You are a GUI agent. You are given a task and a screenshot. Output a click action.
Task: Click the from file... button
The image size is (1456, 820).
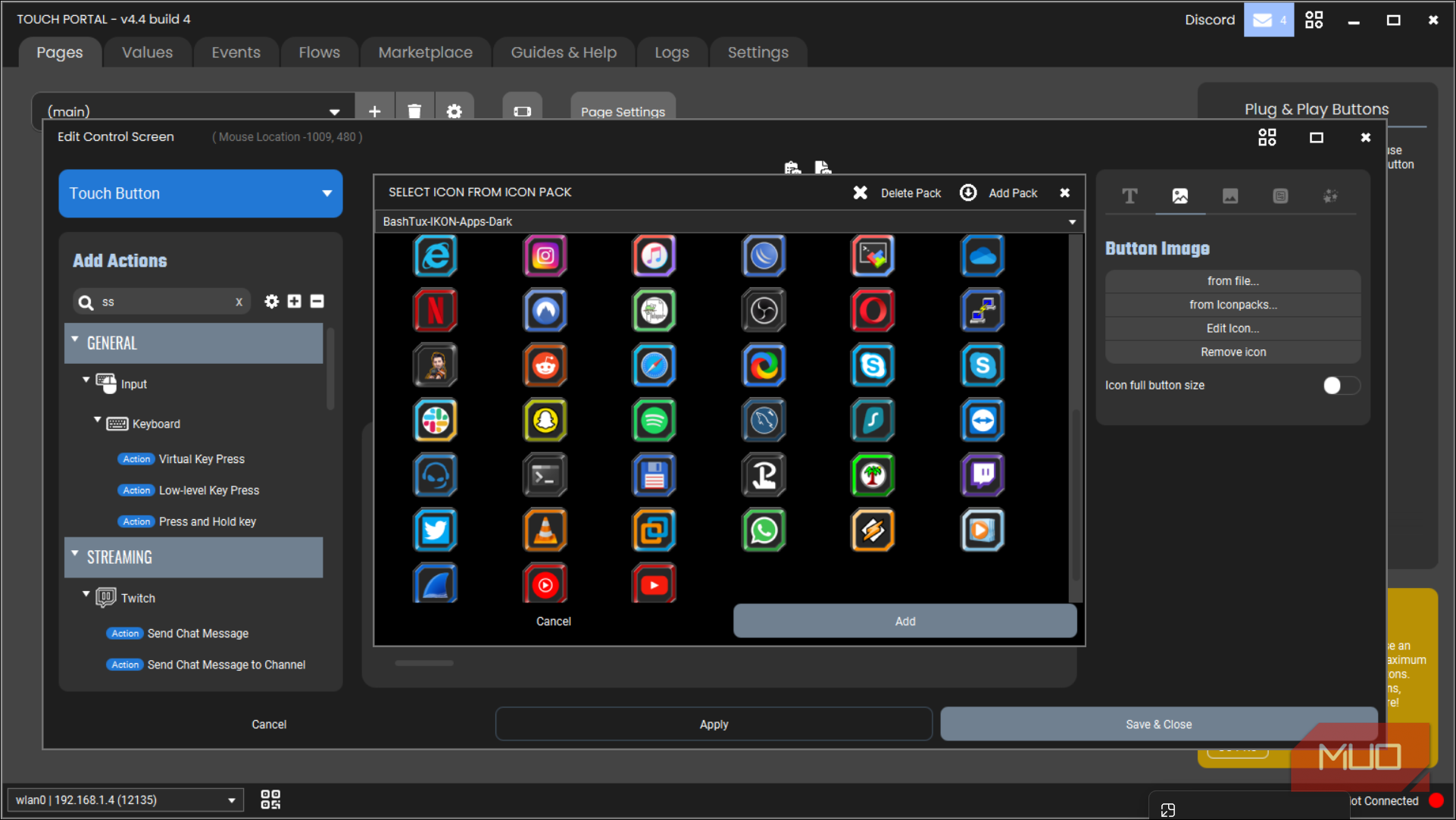1233,281
